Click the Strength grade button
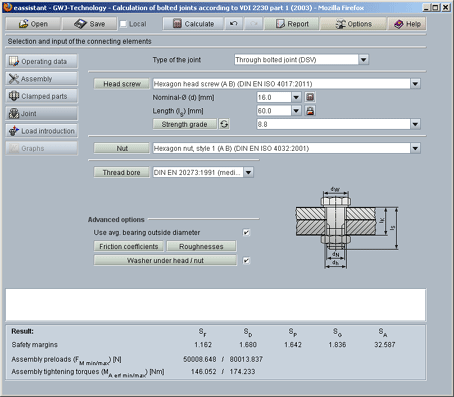The image size is (454, 397). [184, 124]
